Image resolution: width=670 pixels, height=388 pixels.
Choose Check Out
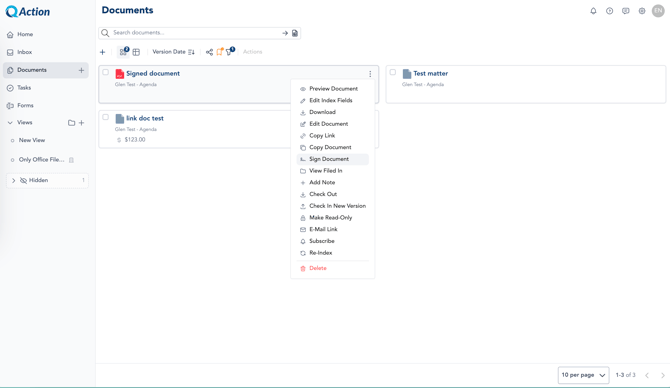[x=332, y=194]
